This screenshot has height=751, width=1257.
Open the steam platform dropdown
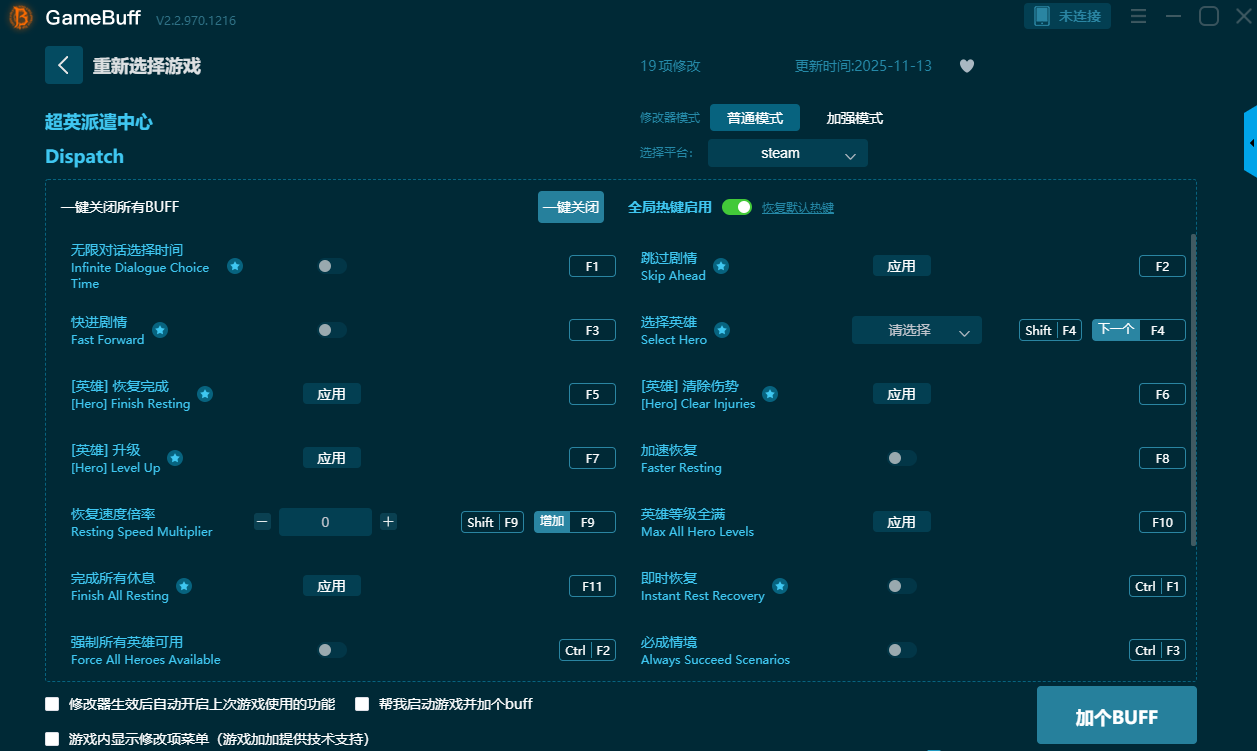(x=787, y=153)
